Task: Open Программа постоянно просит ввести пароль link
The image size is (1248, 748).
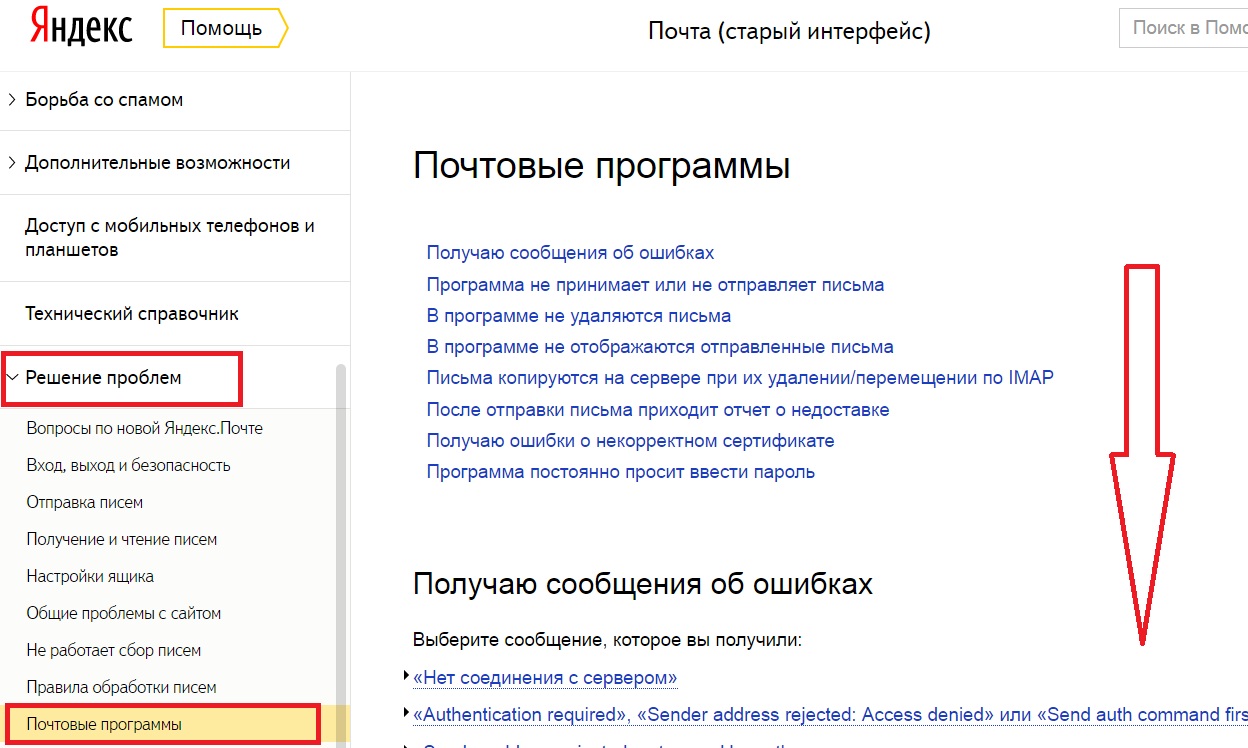Action: coord(620,472)
